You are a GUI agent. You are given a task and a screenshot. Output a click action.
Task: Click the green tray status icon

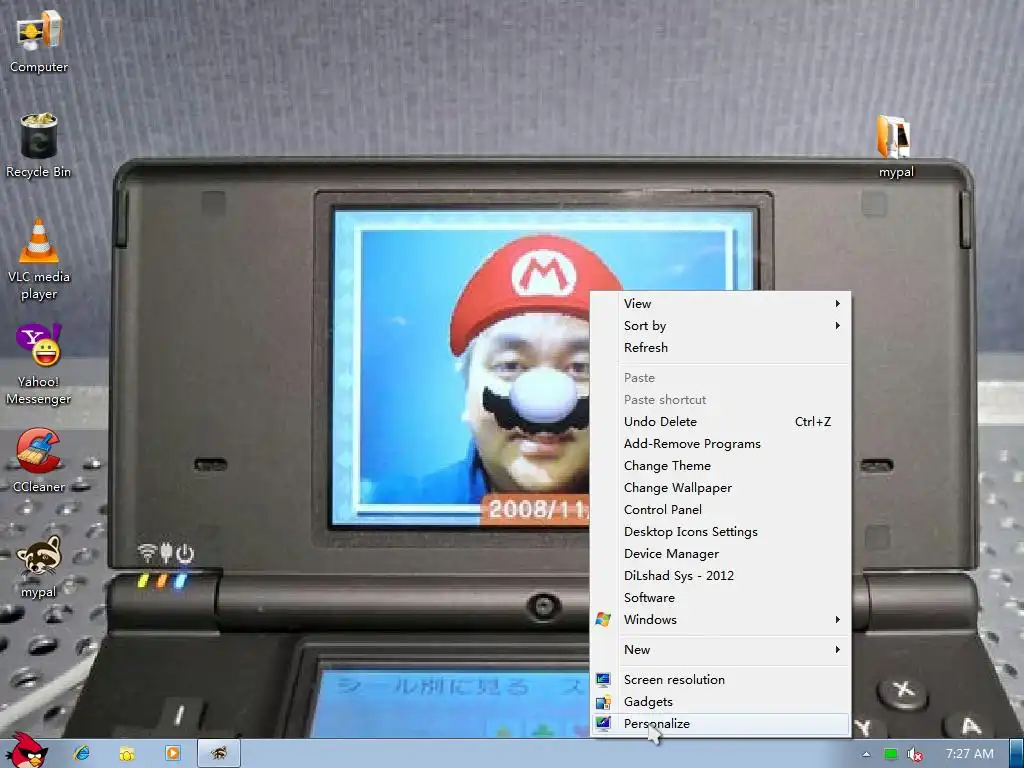(890, 754)
